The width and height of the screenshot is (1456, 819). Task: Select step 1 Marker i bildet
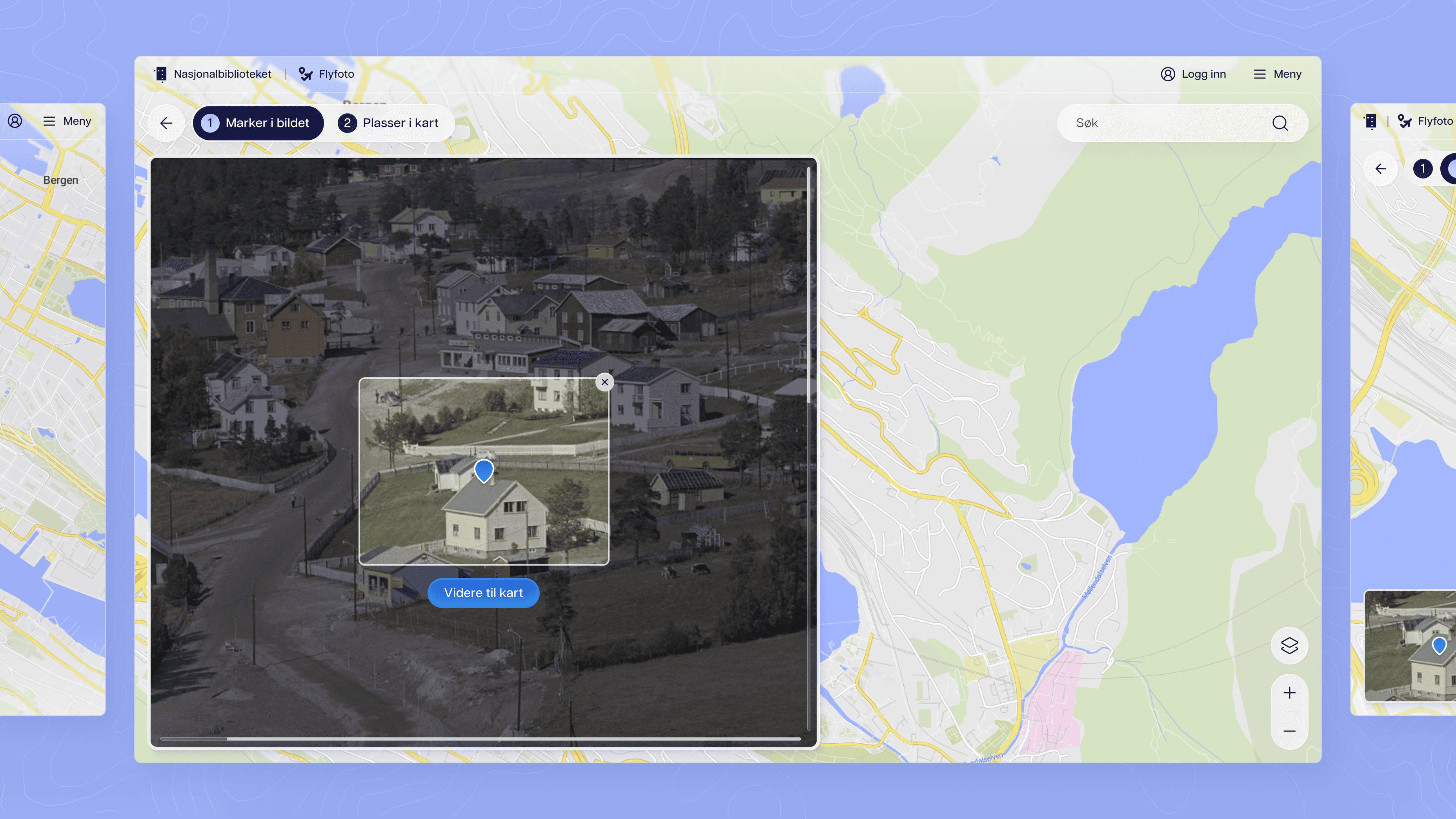coord(258,123)
